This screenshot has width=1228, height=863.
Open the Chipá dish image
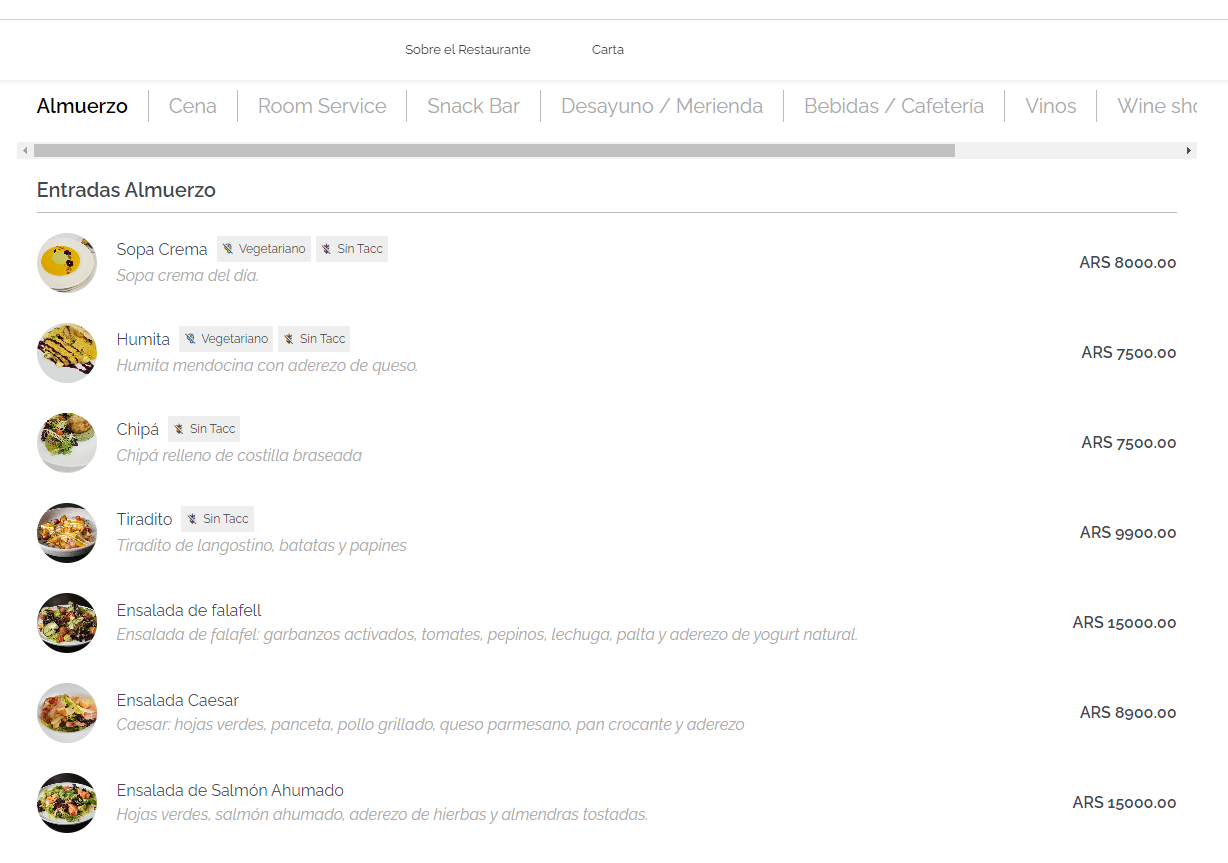pyautogui.click(x=67, y=443)
